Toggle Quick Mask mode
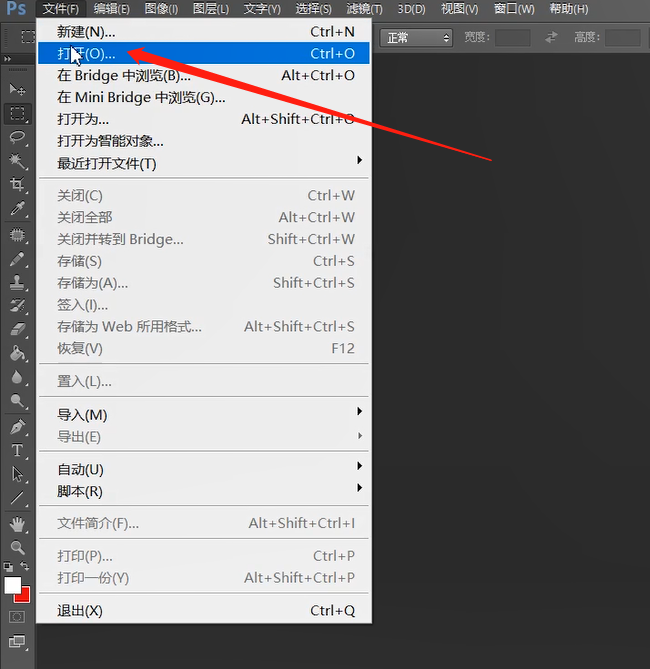650x669 pixels. point(17,617)
